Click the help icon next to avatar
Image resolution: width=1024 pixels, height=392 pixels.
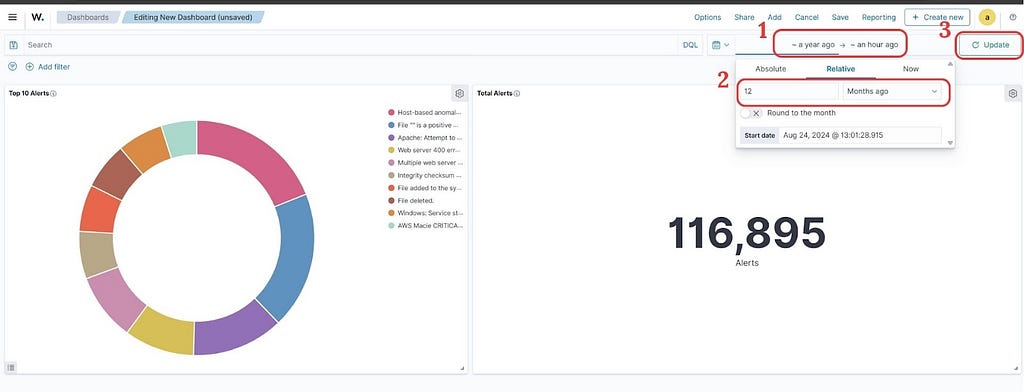click(x=1012, y=18)
